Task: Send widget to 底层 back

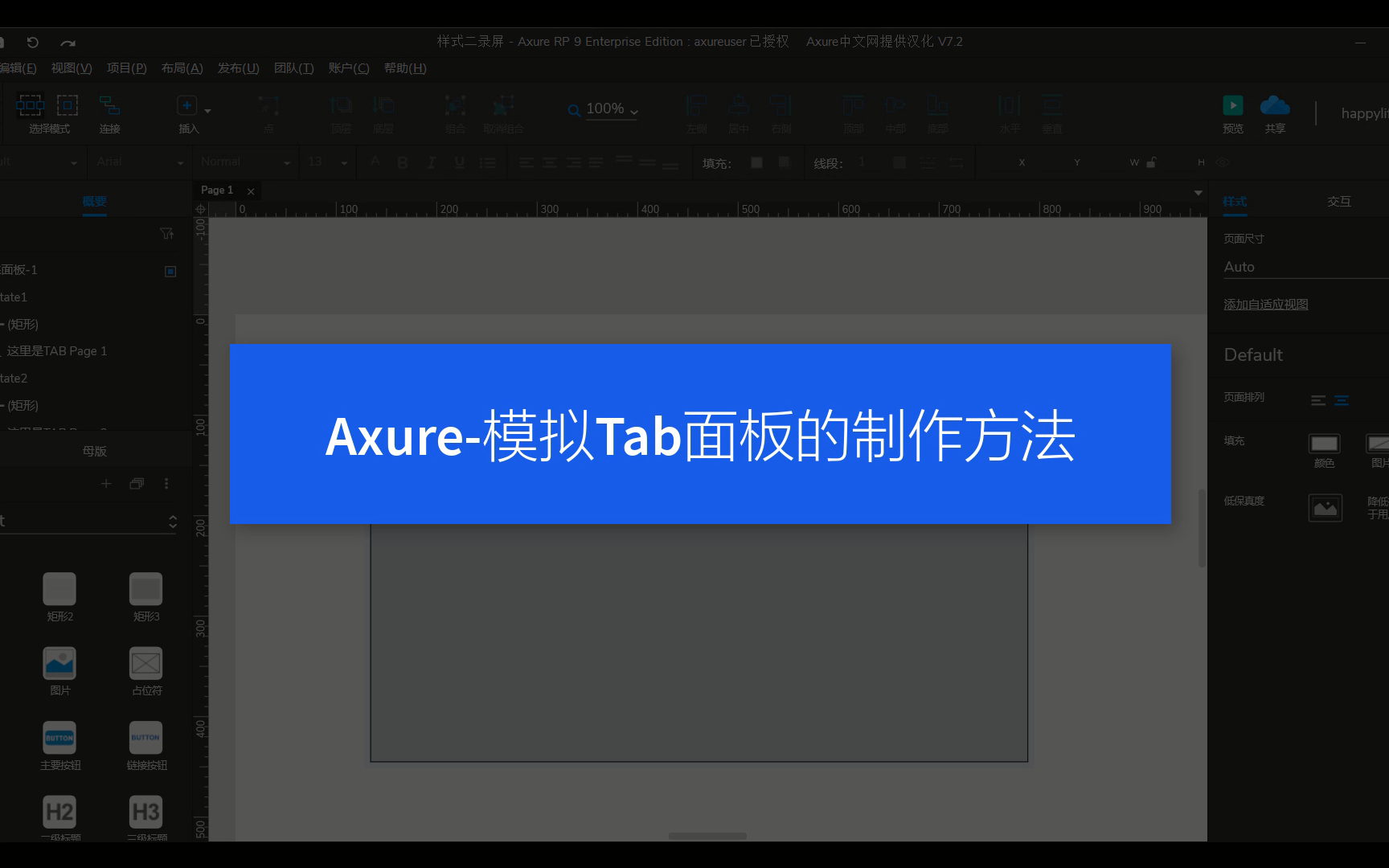Action: pos(383,105)
